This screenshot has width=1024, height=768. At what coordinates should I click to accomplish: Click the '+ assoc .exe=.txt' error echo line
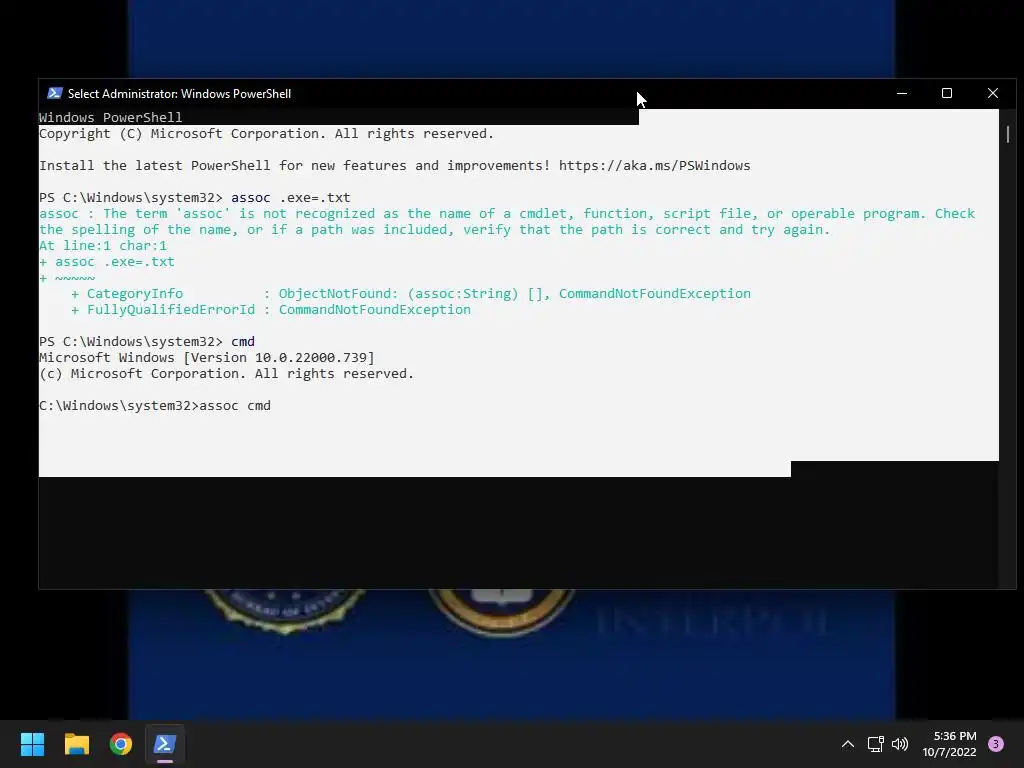[x=107, y=262]
